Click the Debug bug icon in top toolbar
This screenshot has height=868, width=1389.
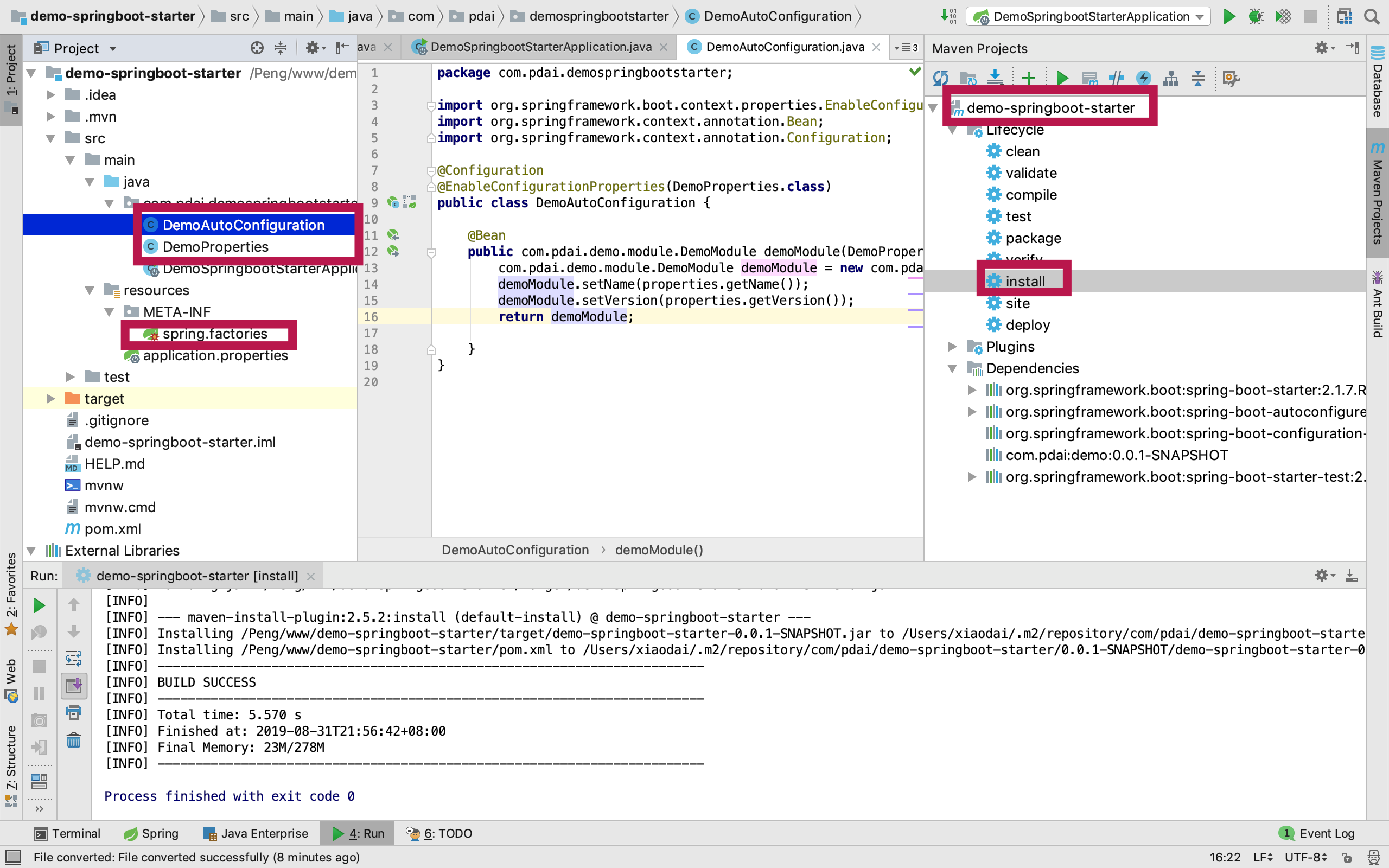tap(1256, 16)
